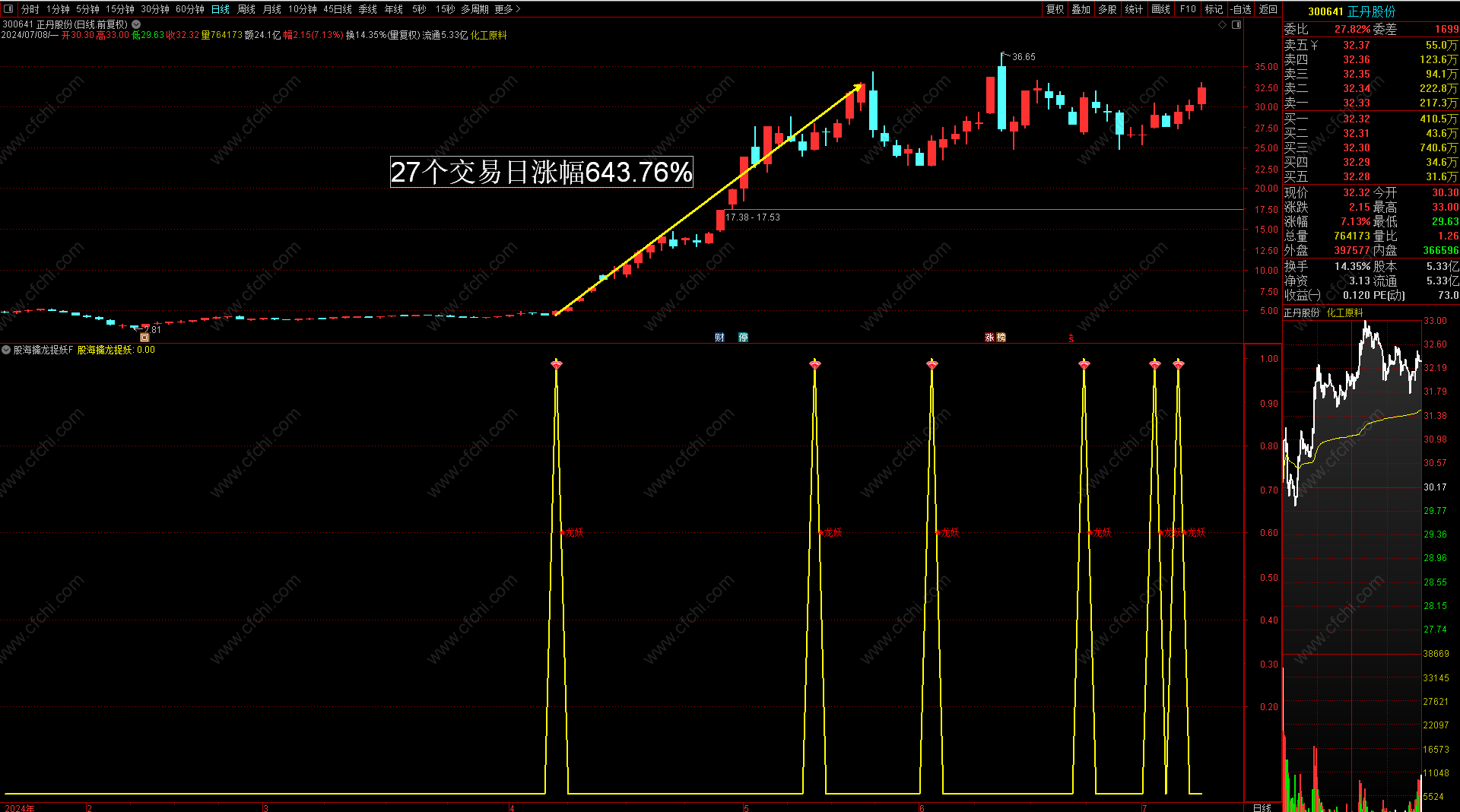Screen dimensions: 1460x812
Task: Click the 收益(一) 0.120 value
Action: pyautogui.click(x=1356, y=295)
